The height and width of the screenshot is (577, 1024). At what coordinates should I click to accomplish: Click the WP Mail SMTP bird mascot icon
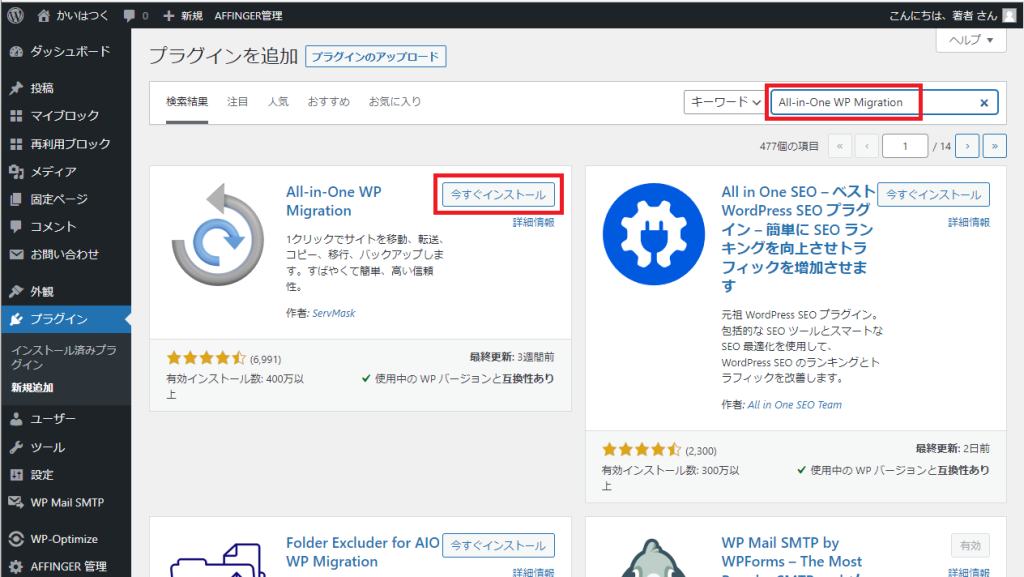(x=654, y=558)
